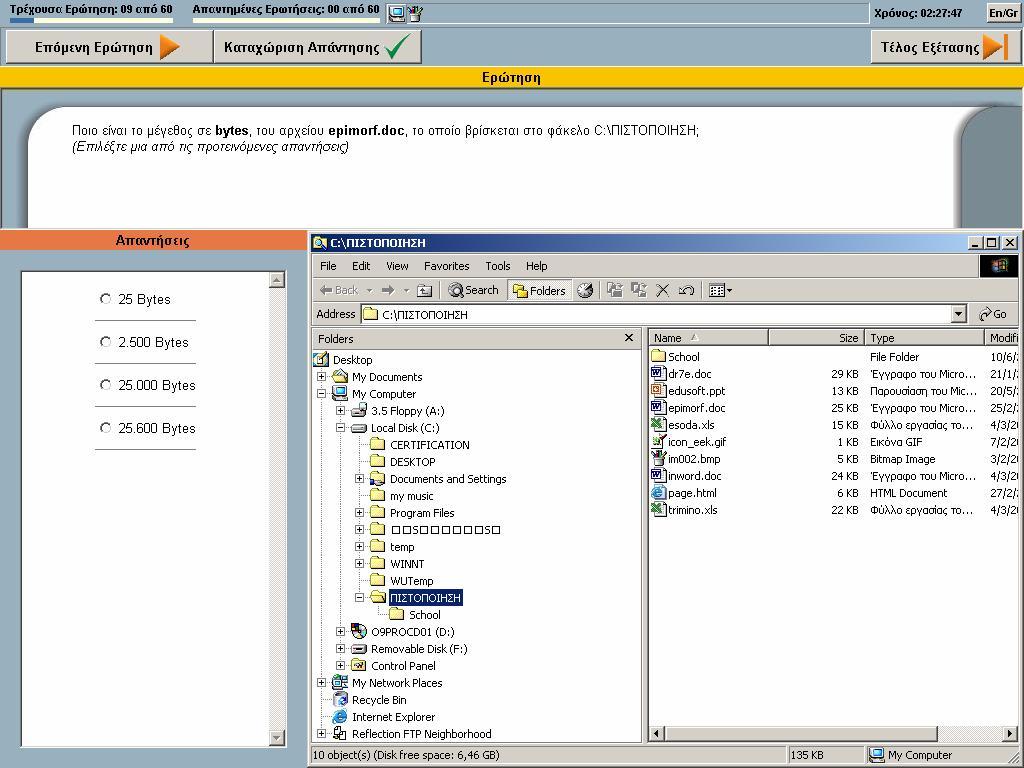Expand Program Files node
This screenshot has width=1024, height=768.
click(359, 513)
